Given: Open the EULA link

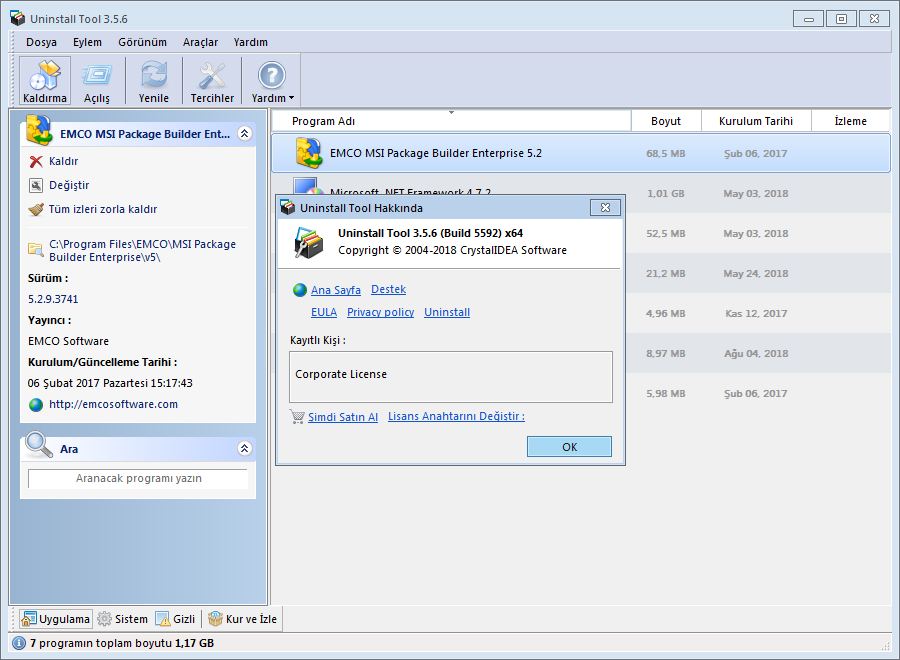Looking at the screenshot, I should pos(324,312).
